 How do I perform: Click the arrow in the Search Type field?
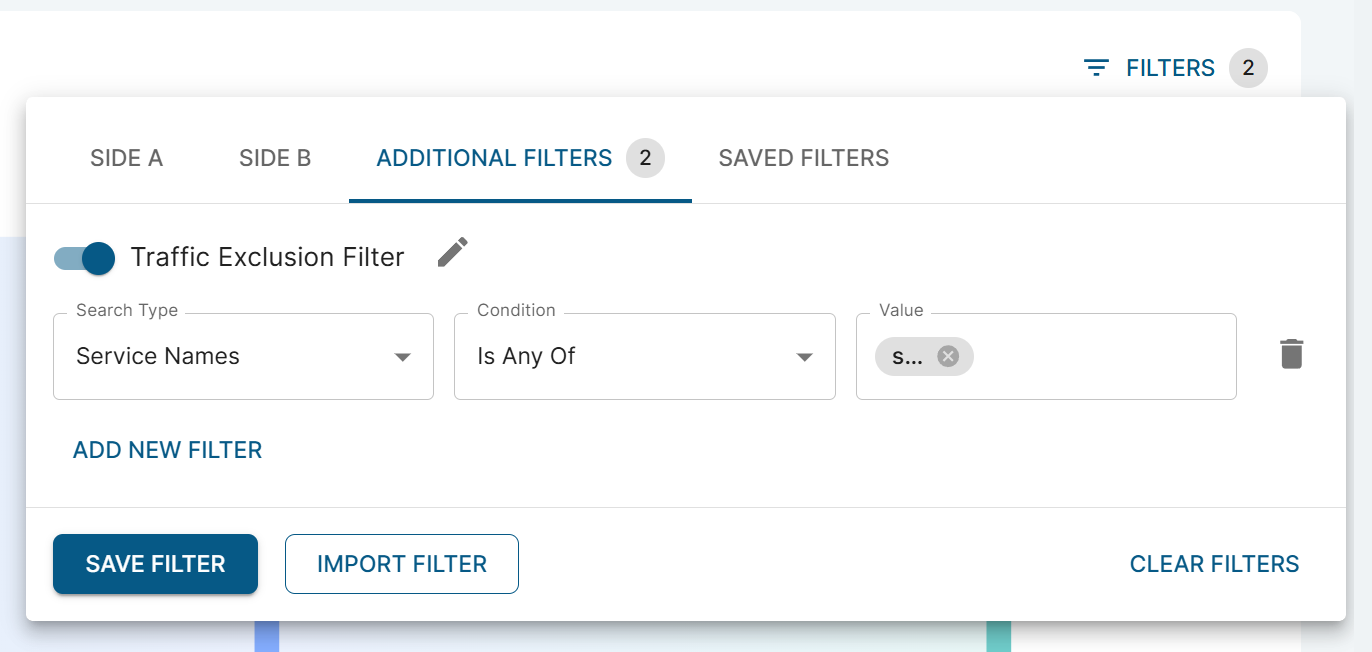[x=403, y=357]
